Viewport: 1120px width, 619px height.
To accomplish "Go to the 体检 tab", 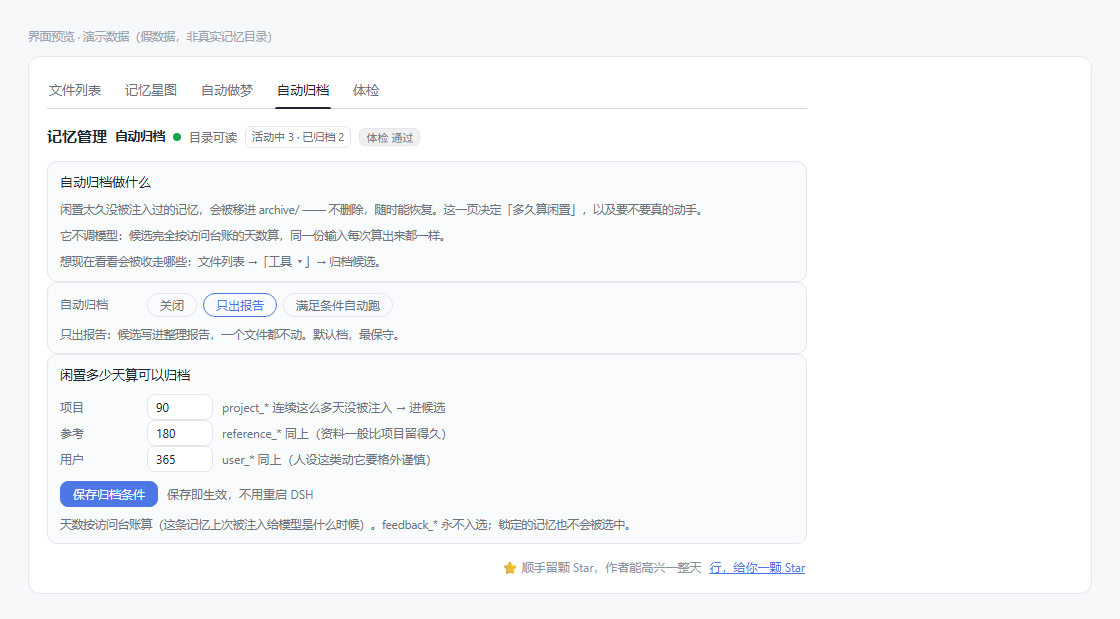I will pyautogui.click(x=366, y=91).
